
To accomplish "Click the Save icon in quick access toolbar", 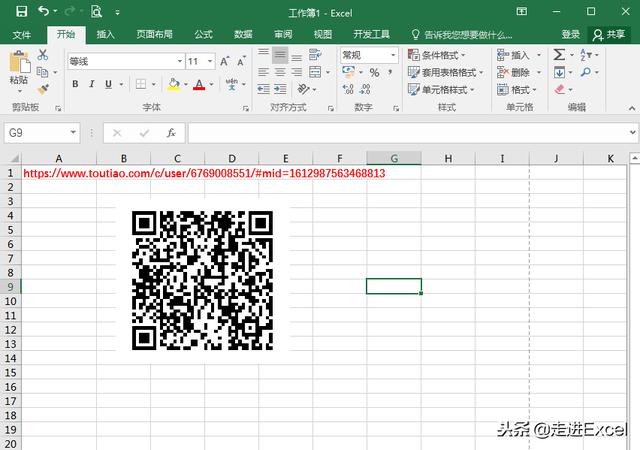I will pyautogui.click(x=21, y=11).
